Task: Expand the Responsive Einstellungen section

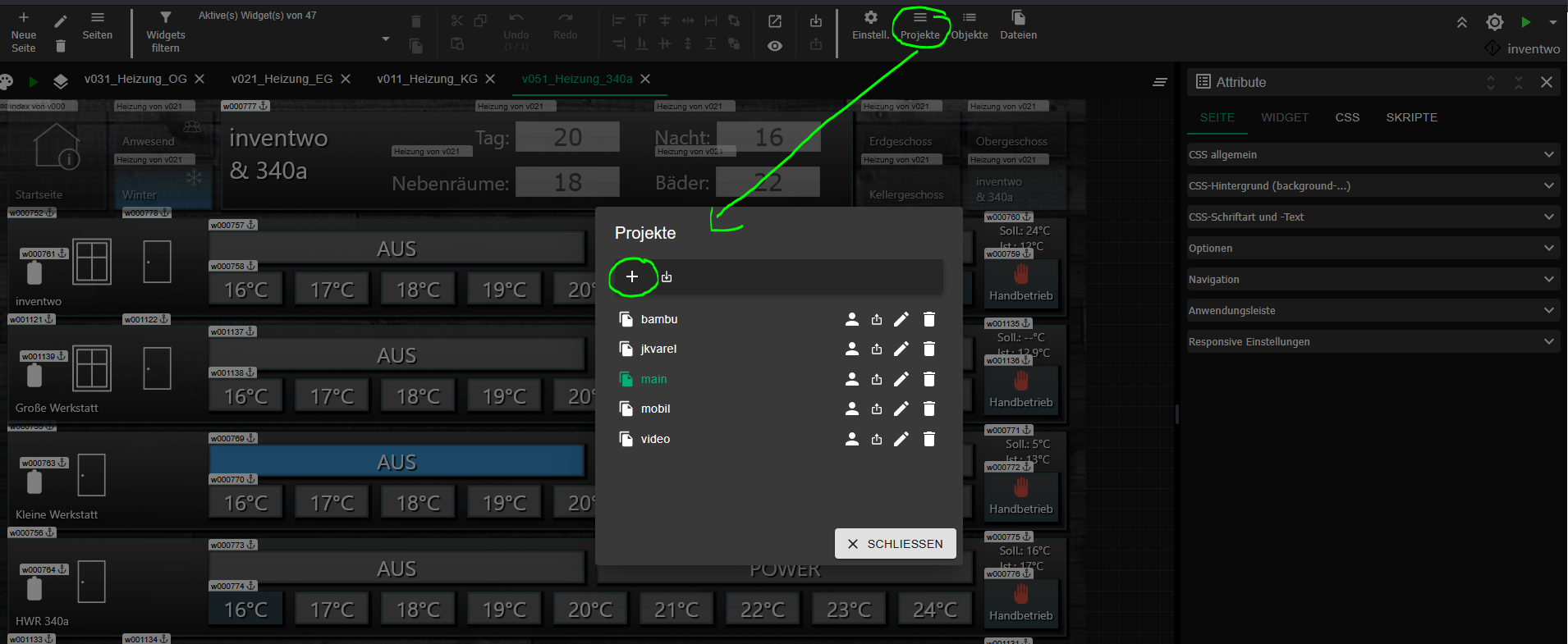Action: 1373,341
